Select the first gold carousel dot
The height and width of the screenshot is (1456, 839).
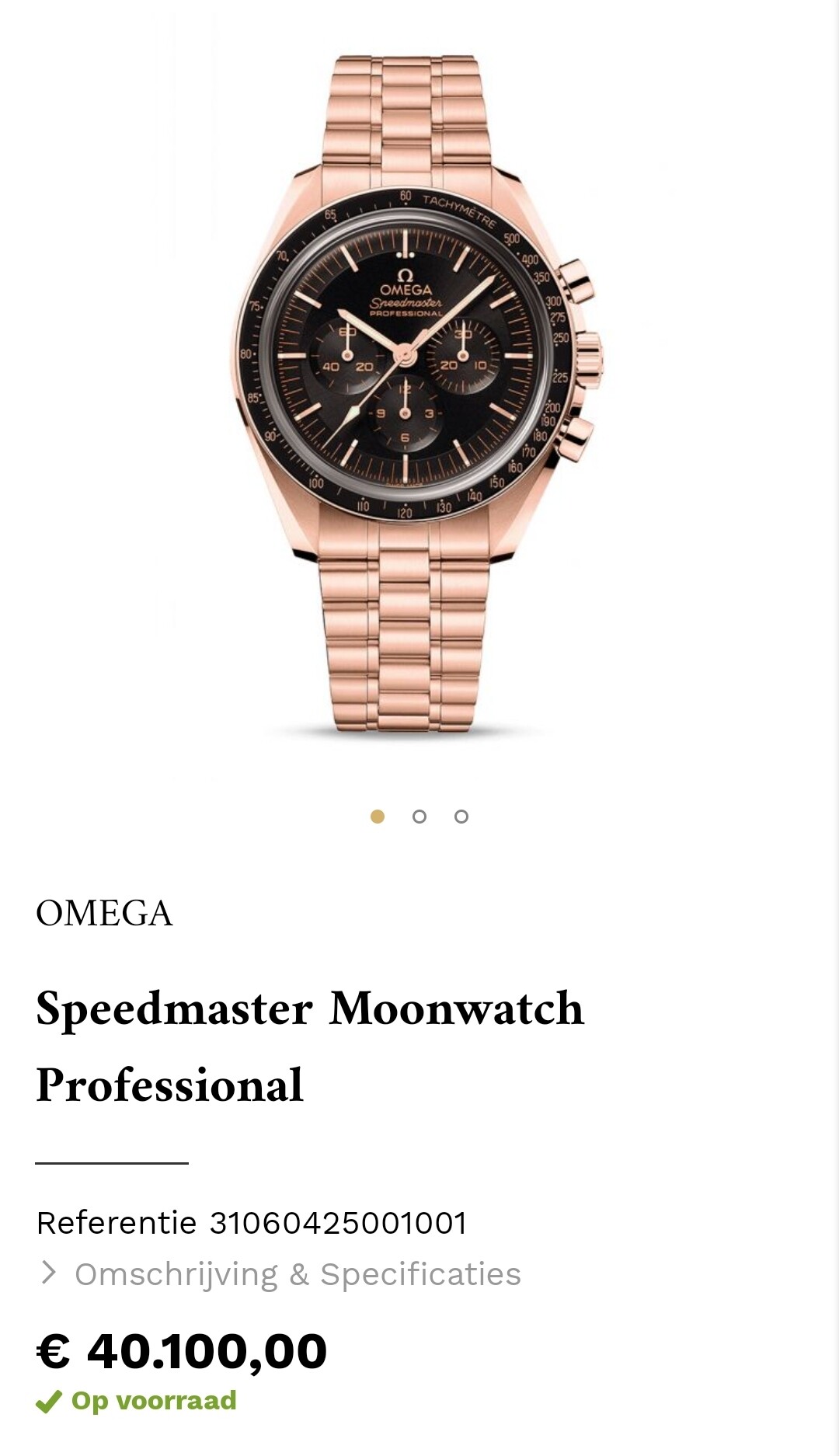(378, 817)
